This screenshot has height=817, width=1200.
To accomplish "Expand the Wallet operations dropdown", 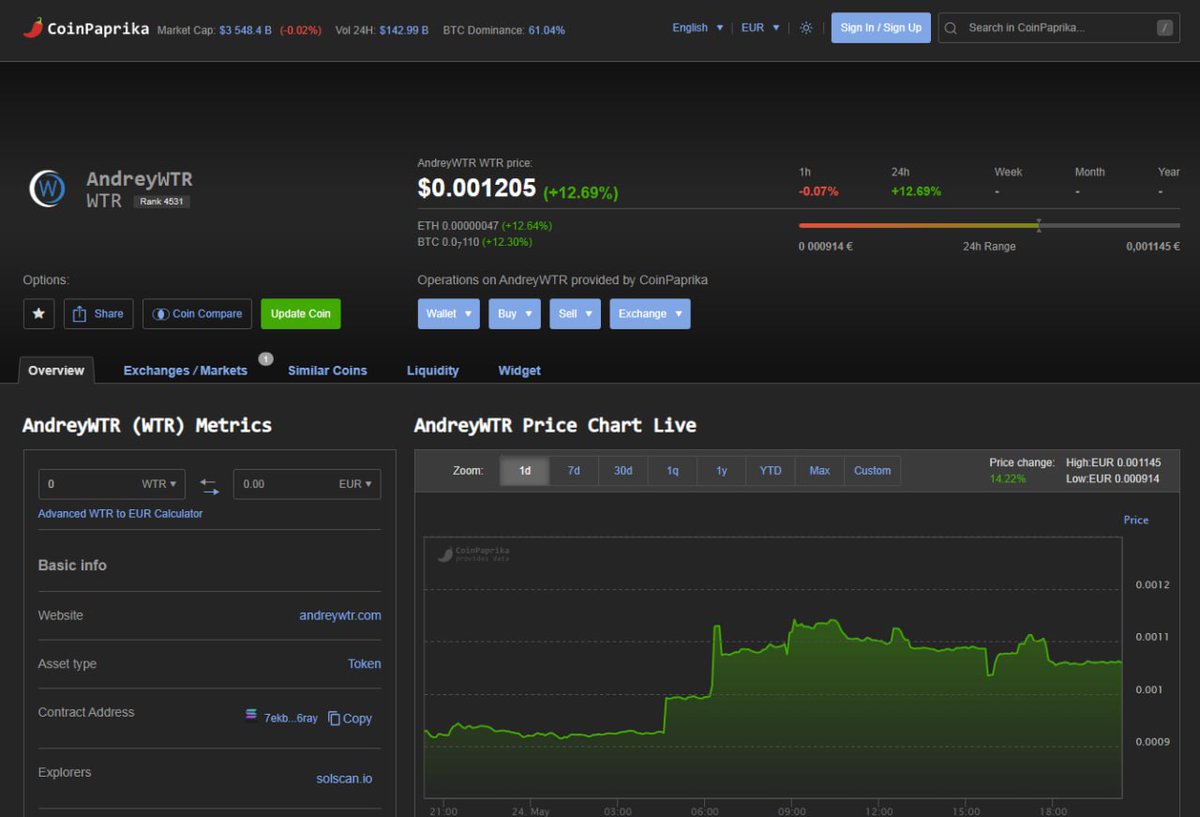I will (449, 314).
